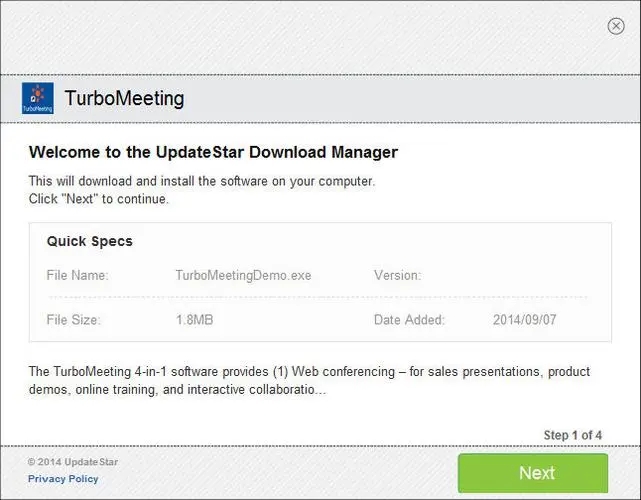Viewport: 641px width, 500px height.
Task: Click the 'Click "Next" to continue' line
Action: [x=98, y=198]
